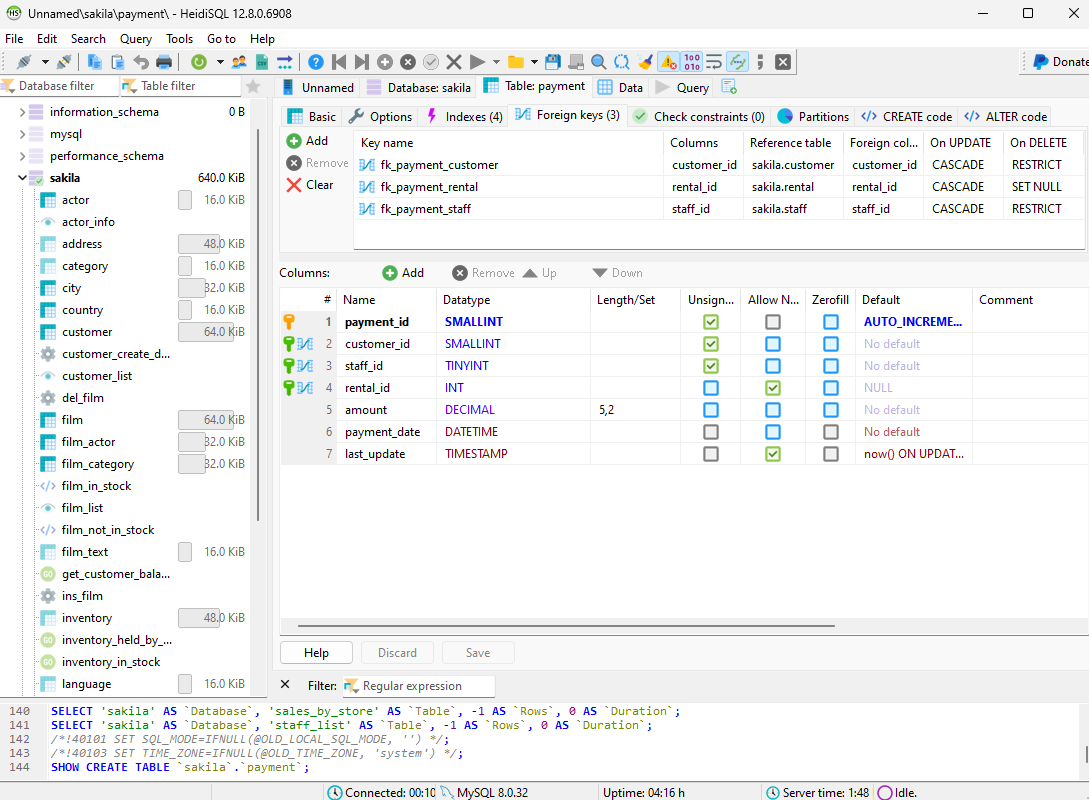Toggle the 100/010 binary view icon
The image size is (1089, 800).
692,62
